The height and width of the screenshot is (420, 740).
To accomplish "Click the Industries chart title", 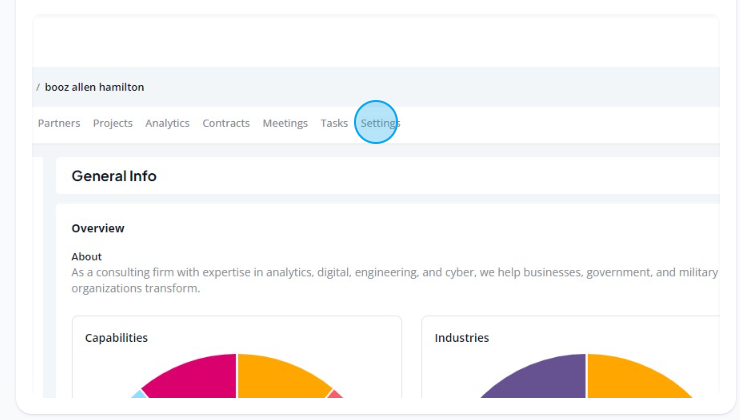I will click(x=462, y=338).
